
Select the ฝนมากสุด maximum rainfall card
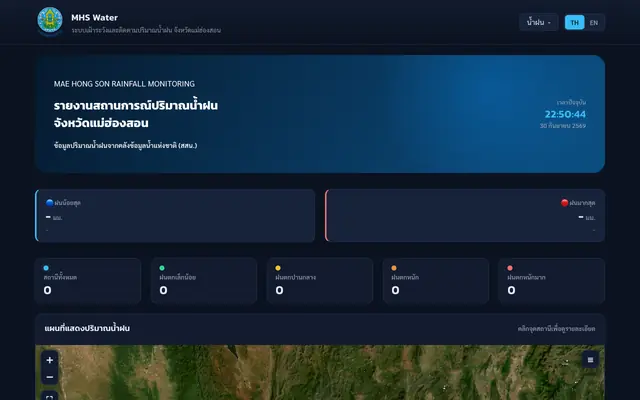(x=465, y=216)
